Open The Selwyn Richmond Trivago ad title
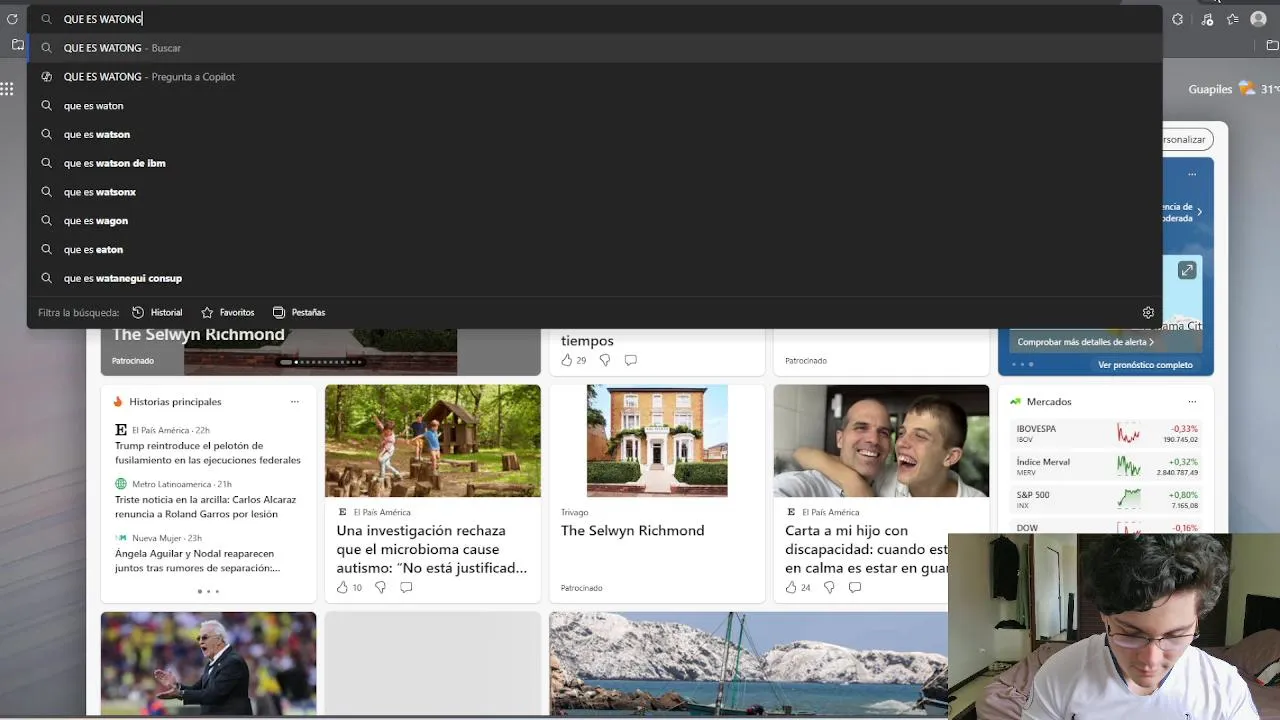The height and width of the screenshot is (720, 1280). pos(632,531)
